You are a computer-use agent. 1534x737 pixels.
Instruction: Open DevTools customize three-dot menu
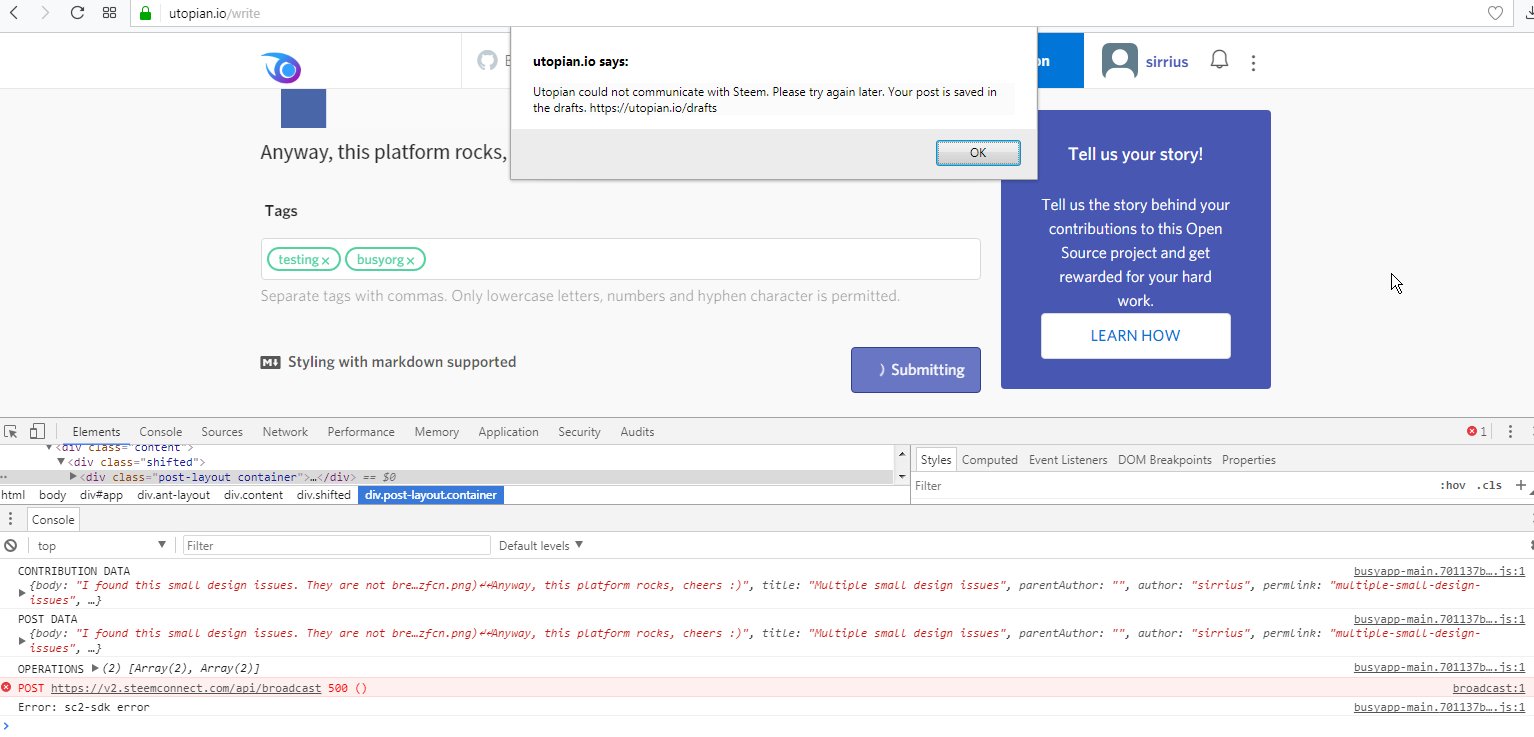tap(1510, 431)
